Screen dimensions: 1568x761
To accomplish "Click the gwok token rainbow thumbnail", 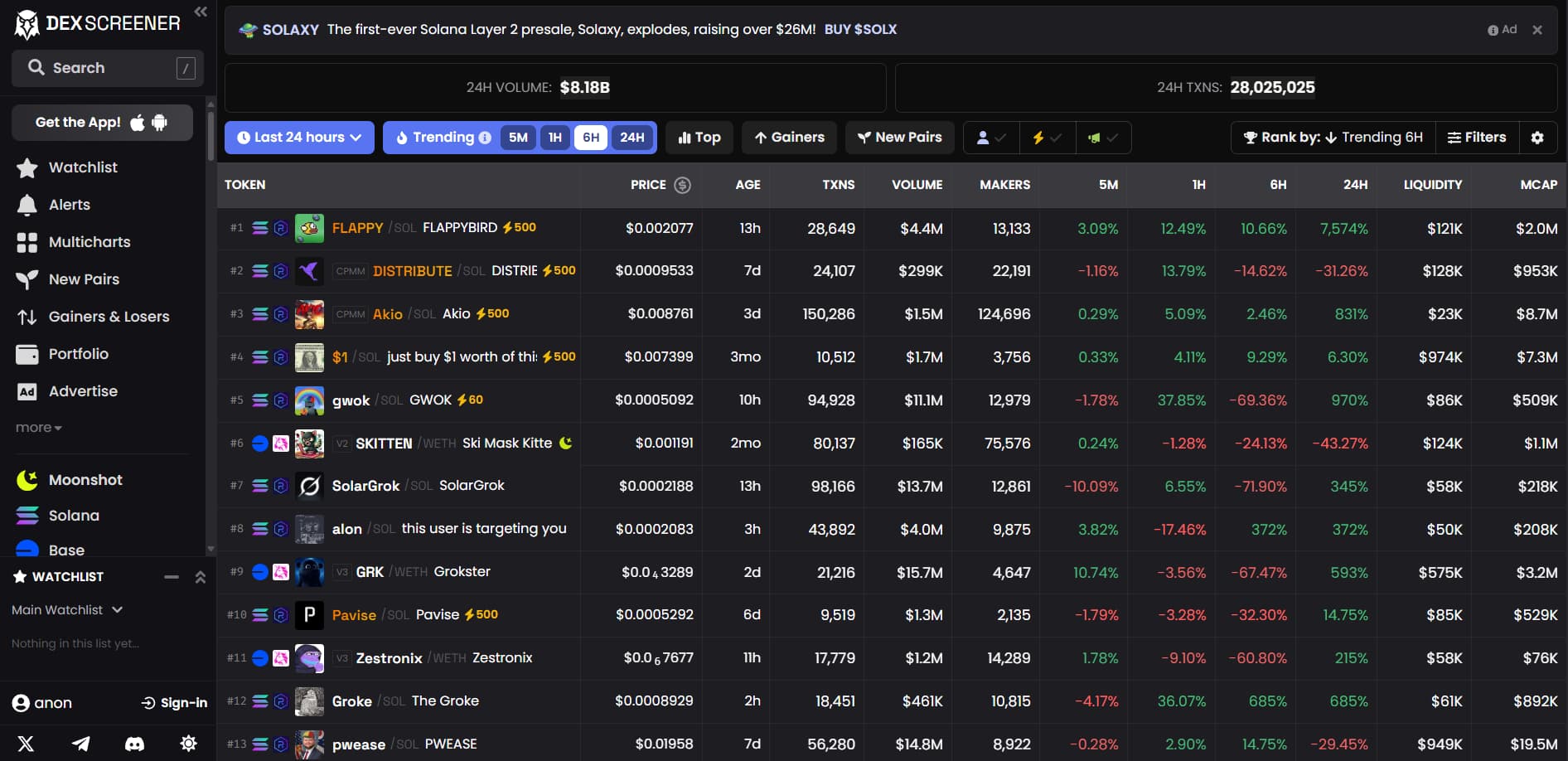I will pyautogui.click(x=309, y=400).
